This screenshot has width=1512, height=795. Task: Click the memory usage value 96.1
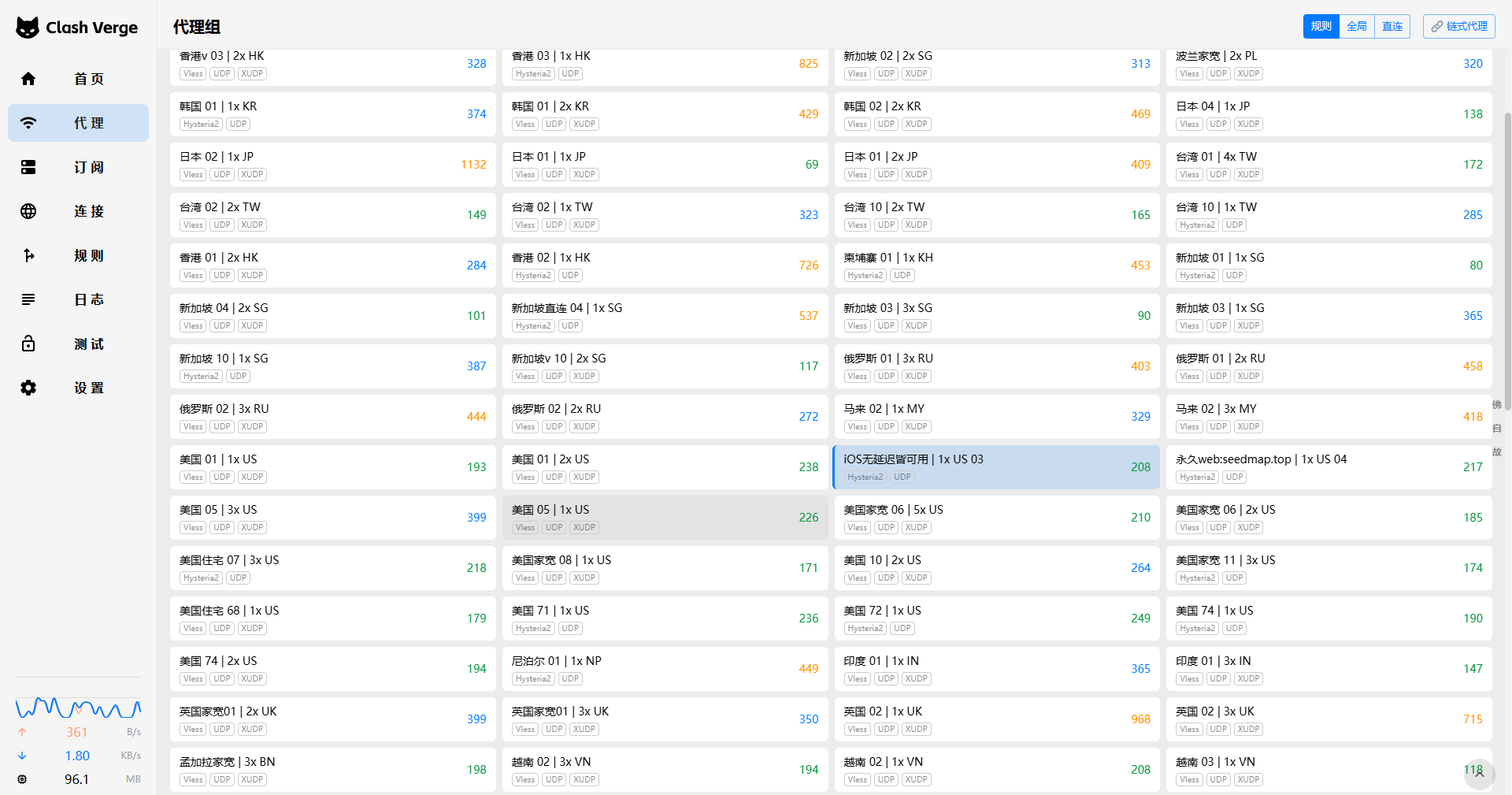click(76, 779)
